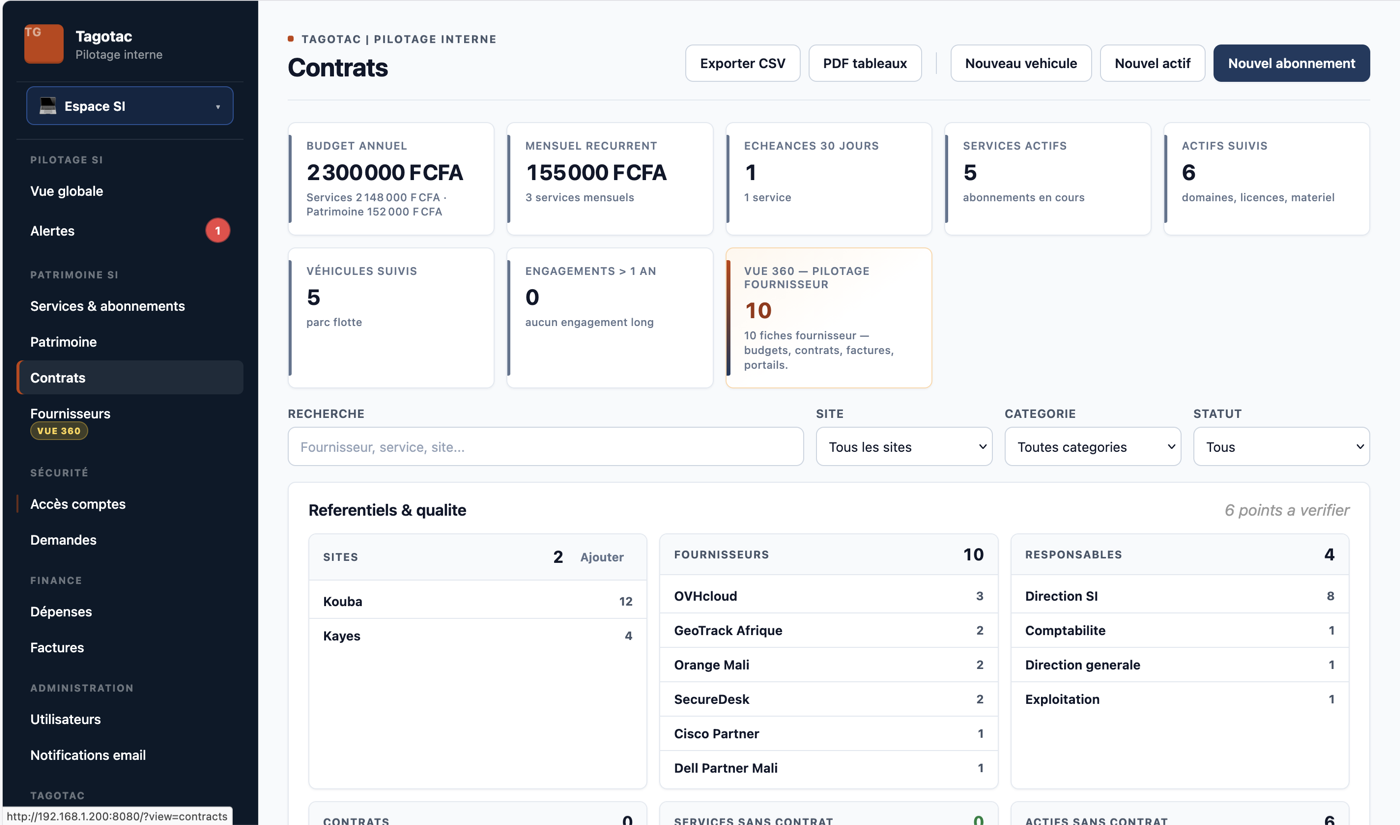Expand the Site filter Tous les sites

904,447
